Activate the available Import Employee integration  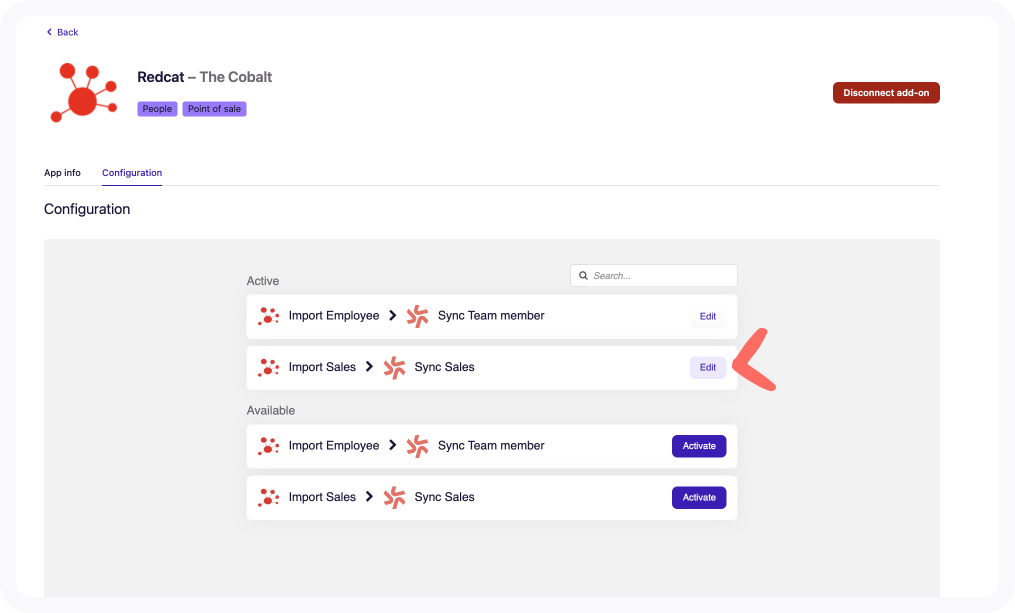coord(698,446)
